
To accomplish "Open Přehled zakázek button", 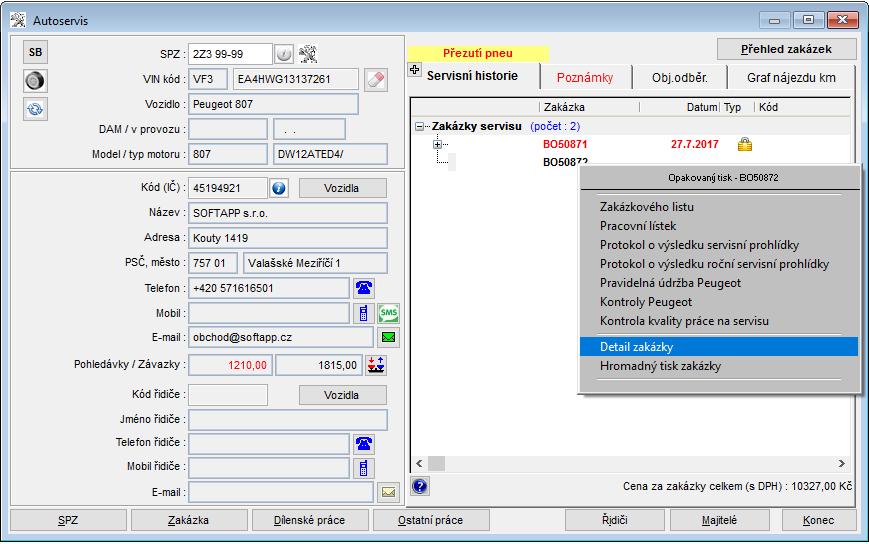I will (786, 49).
